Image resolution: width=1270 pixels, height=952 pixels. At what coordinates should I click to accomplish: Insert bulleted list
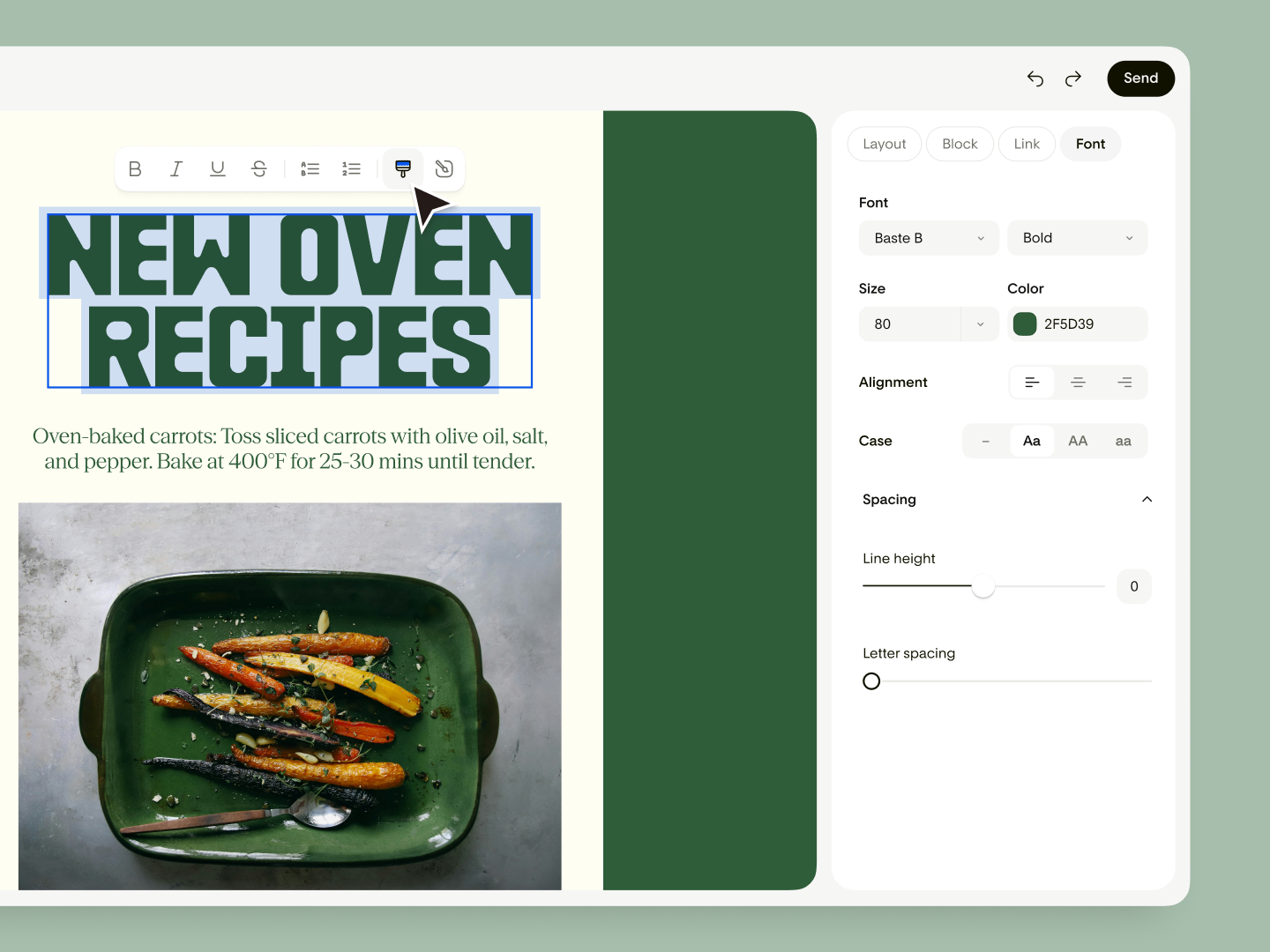point(310,168)
